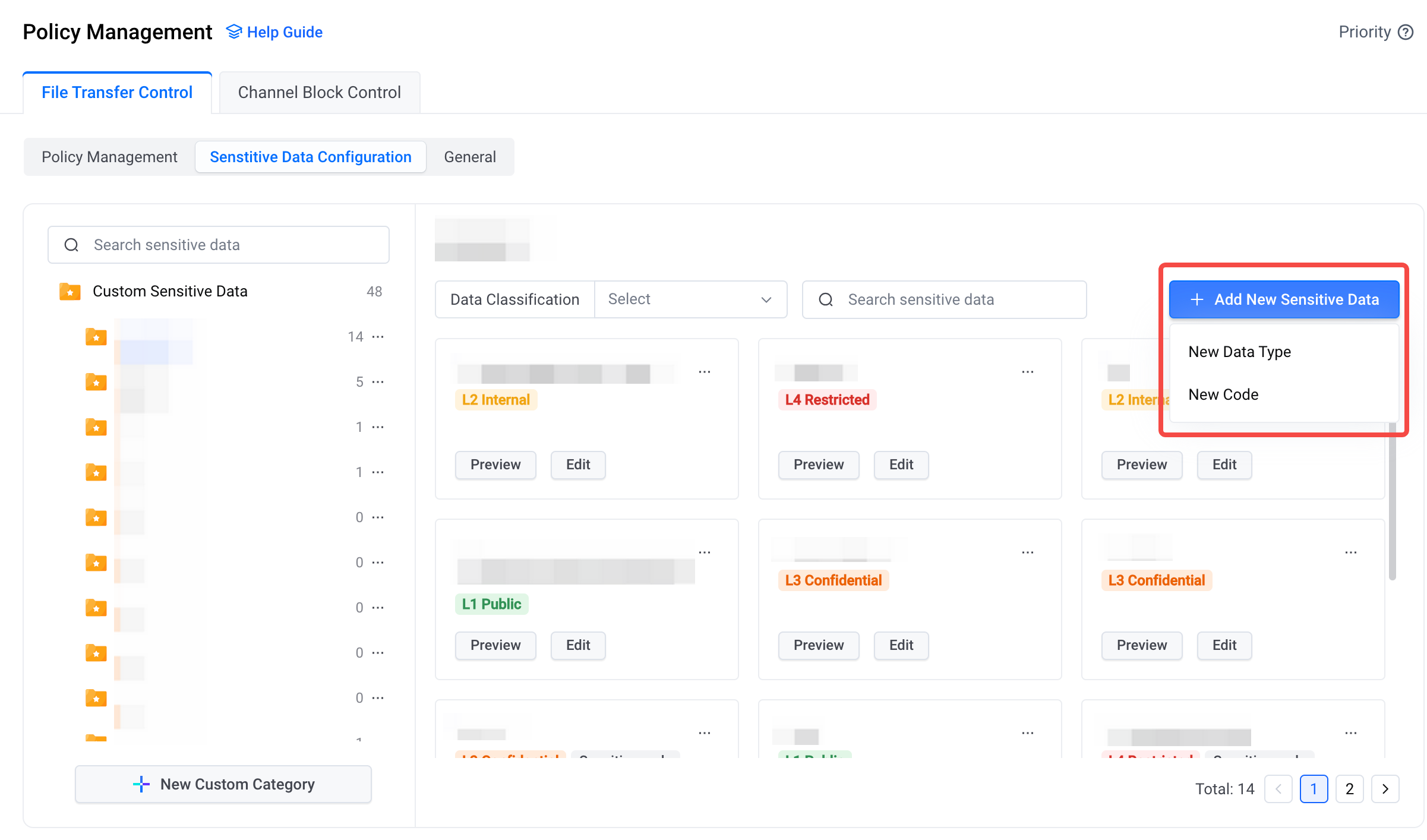Open more options for category with 14 items
The width and height of the screenshot is (1427, 840).
(x=378, y=337)
